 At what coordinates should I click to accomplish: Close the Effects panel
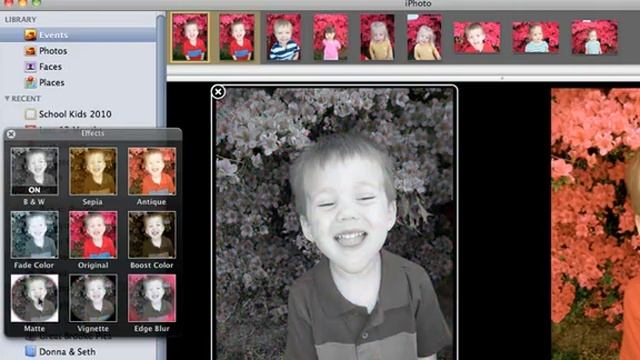coord(11,134)
